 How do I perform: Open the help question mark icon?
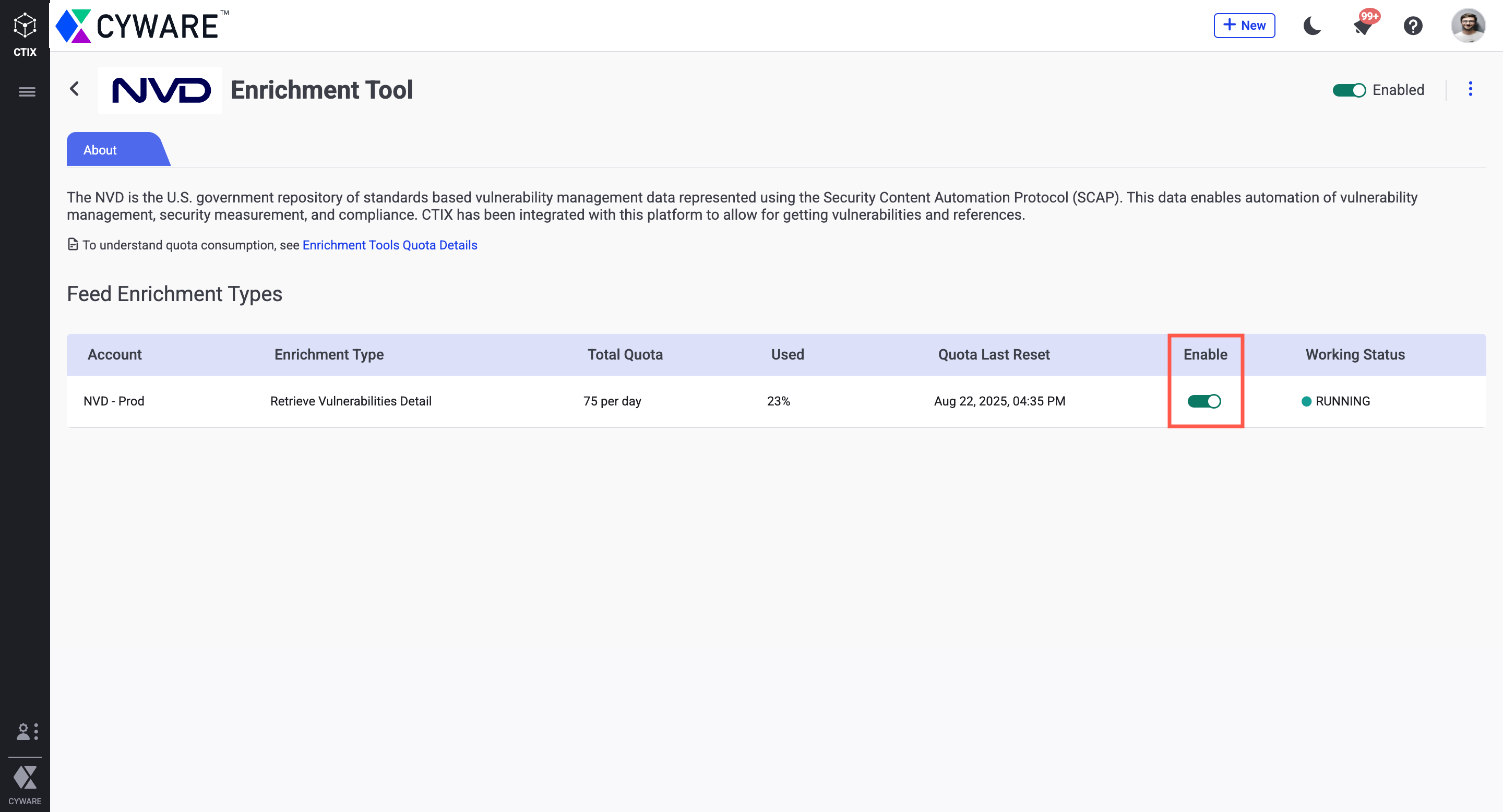point(1413,26)
